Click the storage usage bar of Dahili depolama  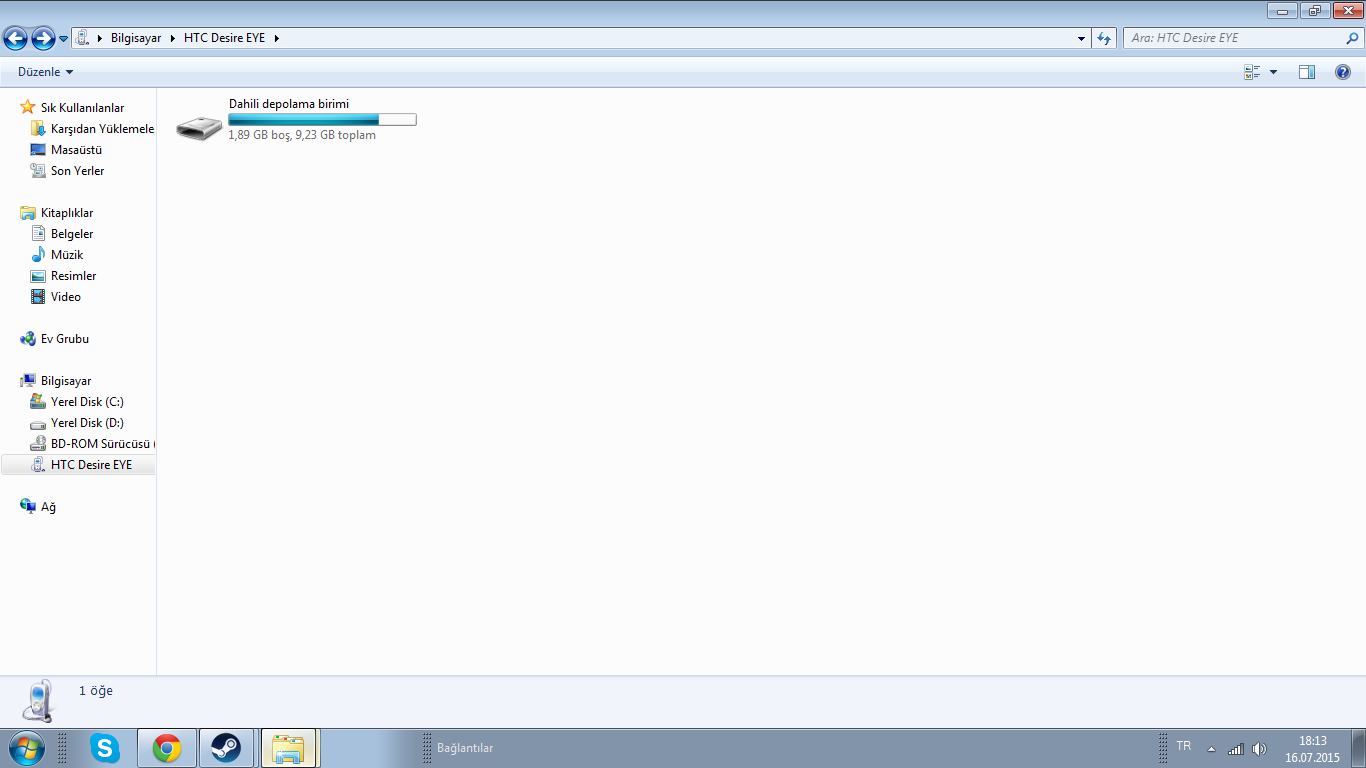coord(322,120)
